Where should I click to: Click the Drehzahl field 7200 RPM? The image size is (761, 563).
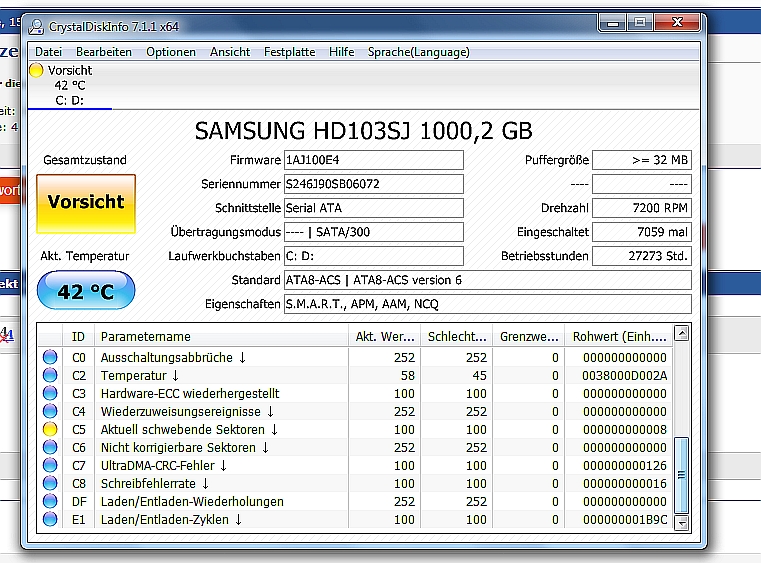[x=642, y=208]
